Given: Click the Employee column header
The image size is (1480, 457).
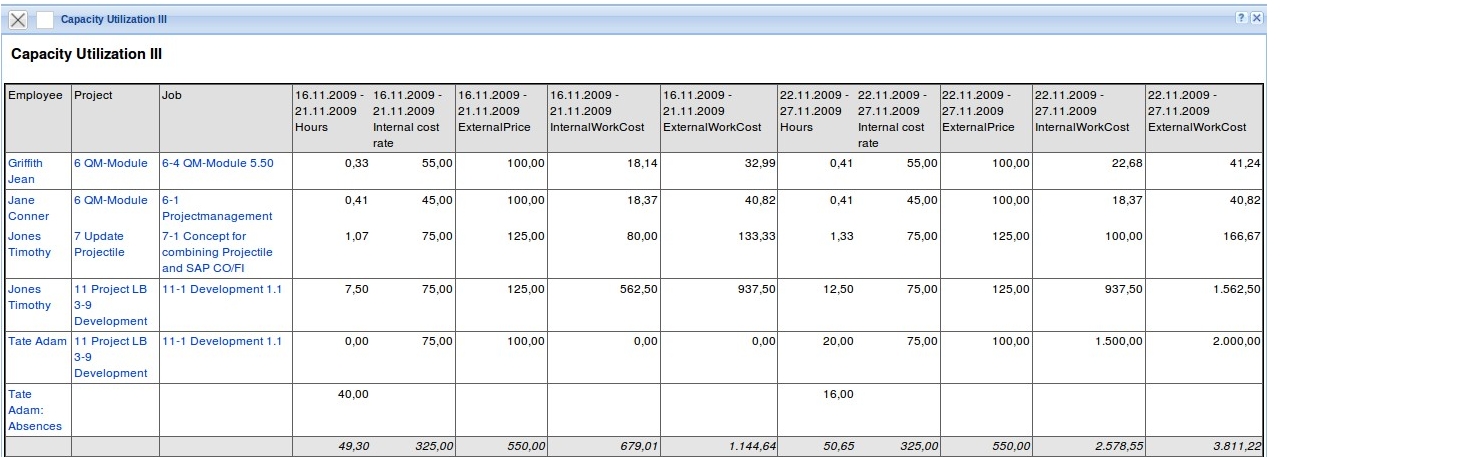Looking at the screenshot, I should click(35, 95).
